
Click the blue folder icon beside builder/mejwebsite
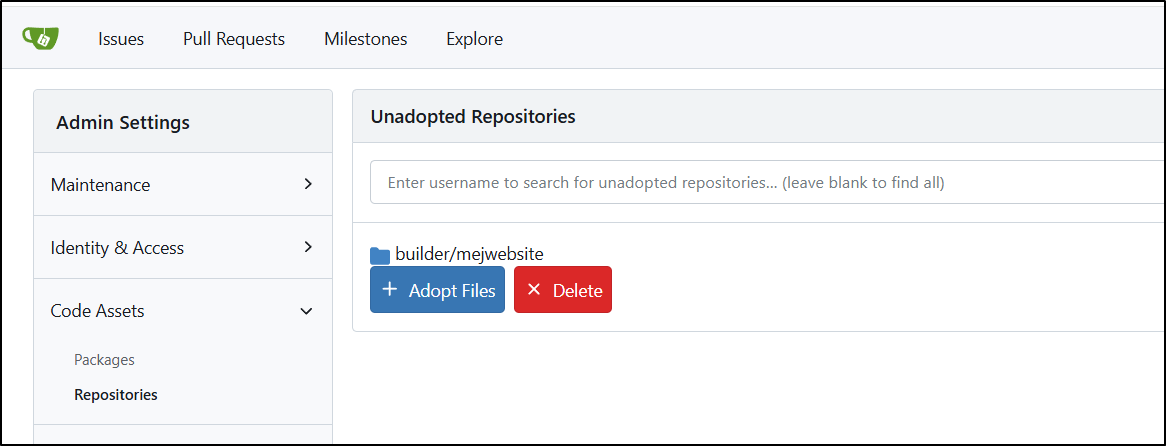pos(380,255)
